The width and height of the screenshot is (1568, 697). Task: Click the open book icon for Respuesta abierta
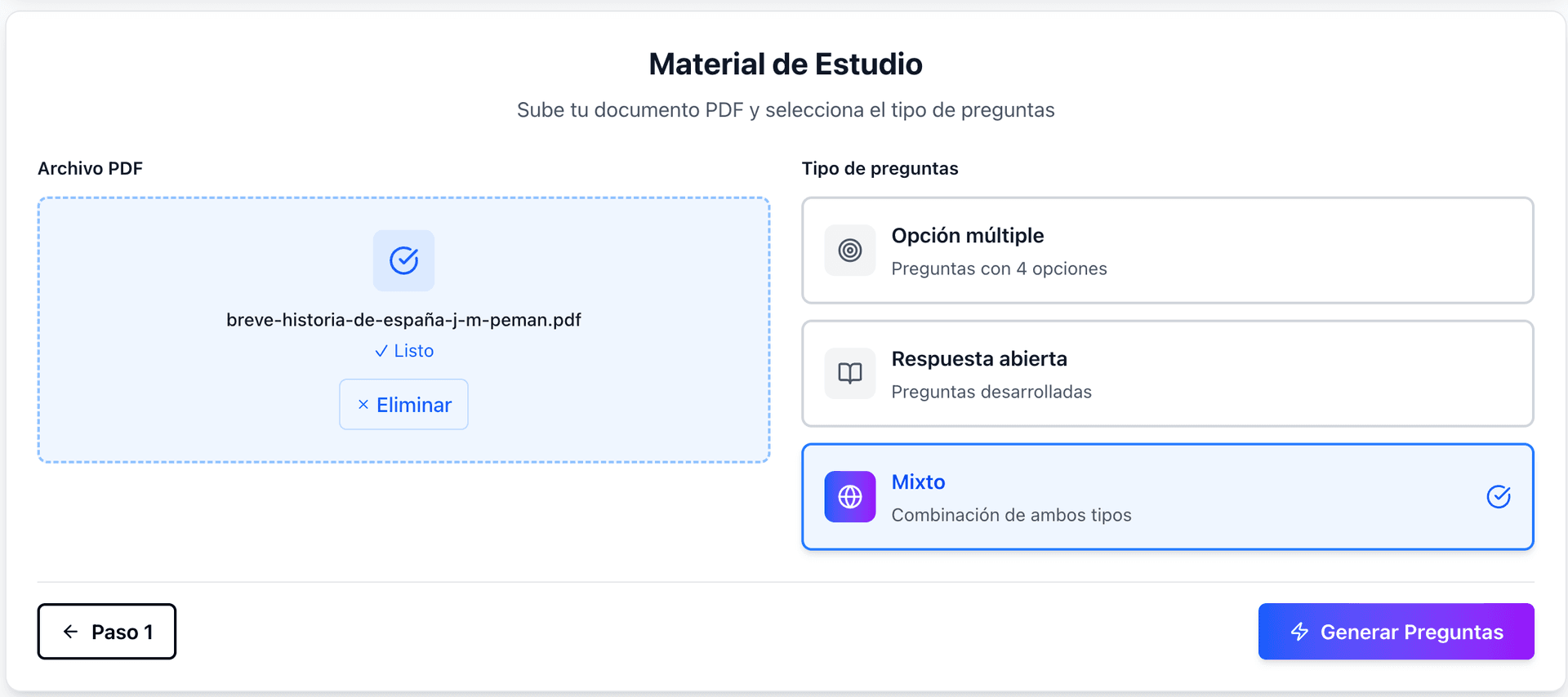[x=849, y=373]
